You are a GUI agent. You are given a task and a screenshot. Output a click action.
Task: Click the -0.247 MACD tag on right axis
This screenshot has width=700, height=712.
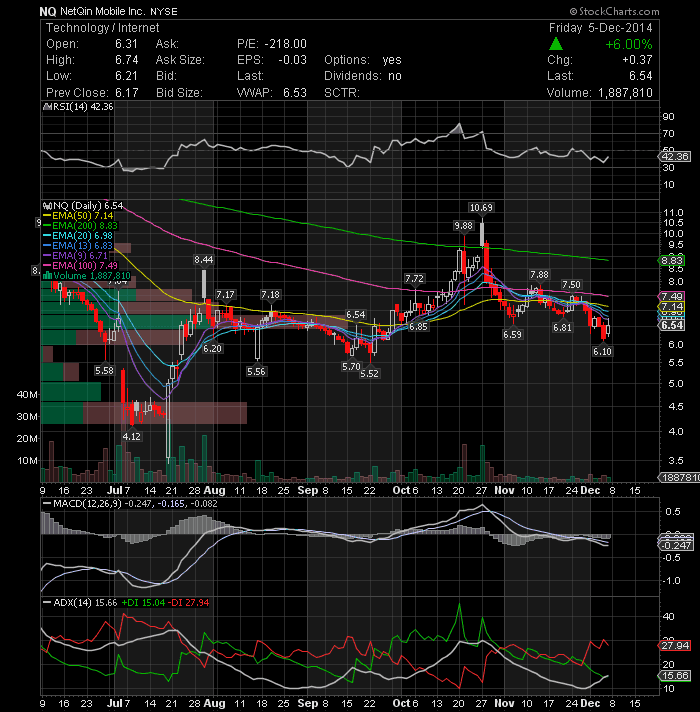click(676, 545)
